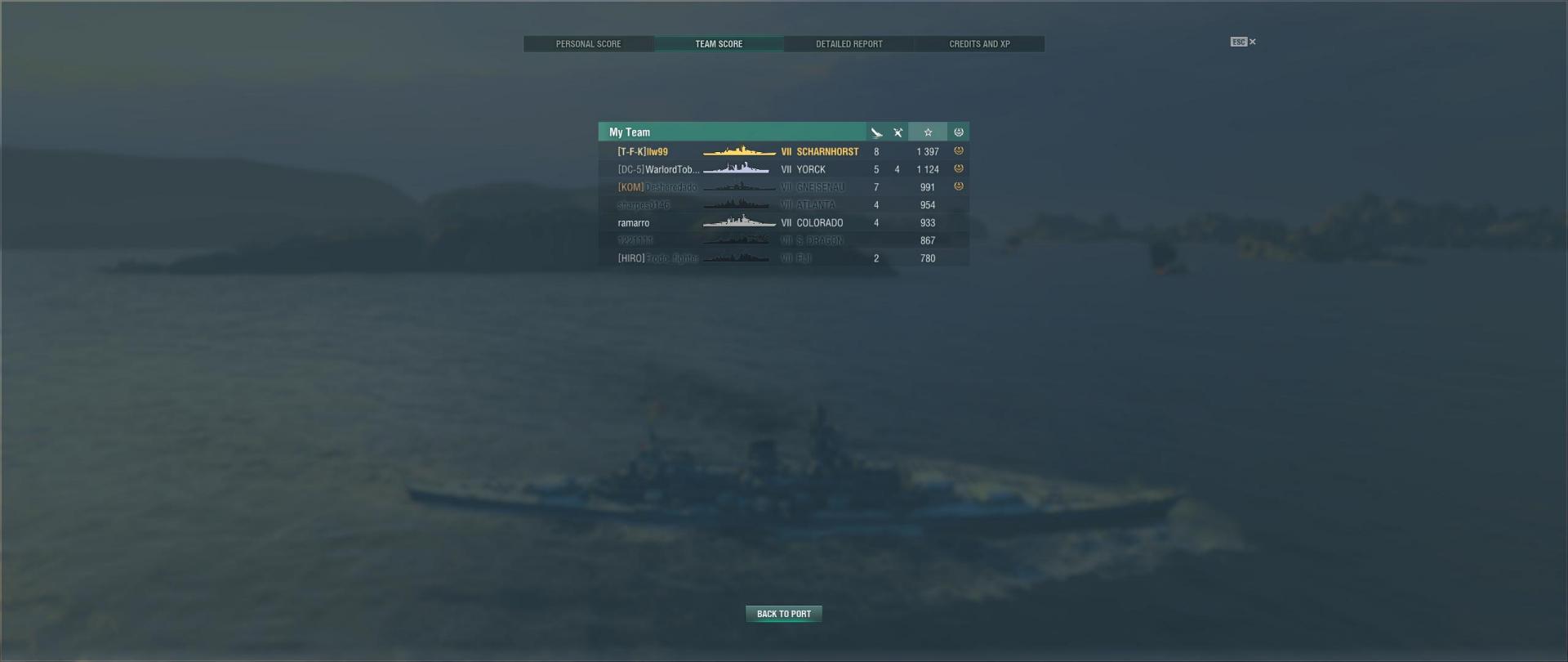Screen dimensions: 1568x662
Task: Select the Team Score tab
Action: (x=719, y=44)
